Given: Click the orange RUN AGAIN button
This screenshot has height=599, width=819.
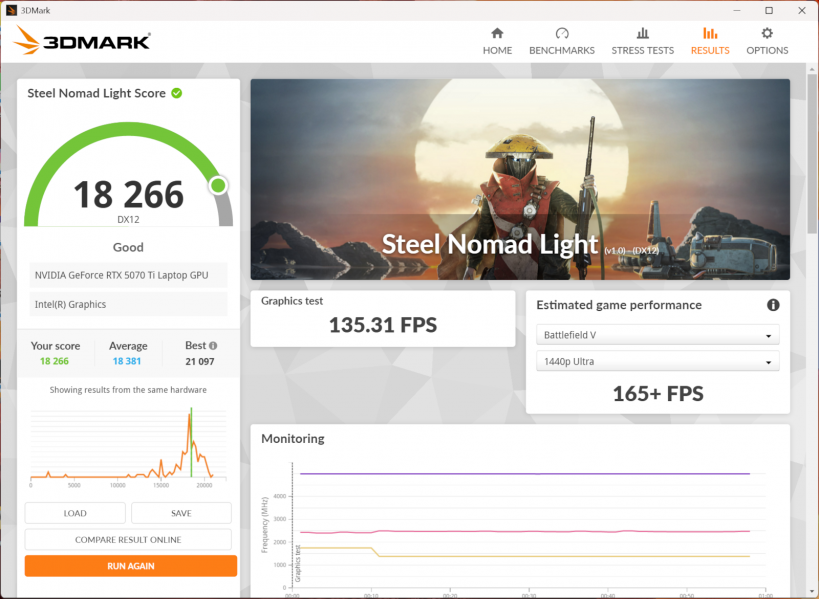Looking at the screenshot, I should (x=131, y=566).
